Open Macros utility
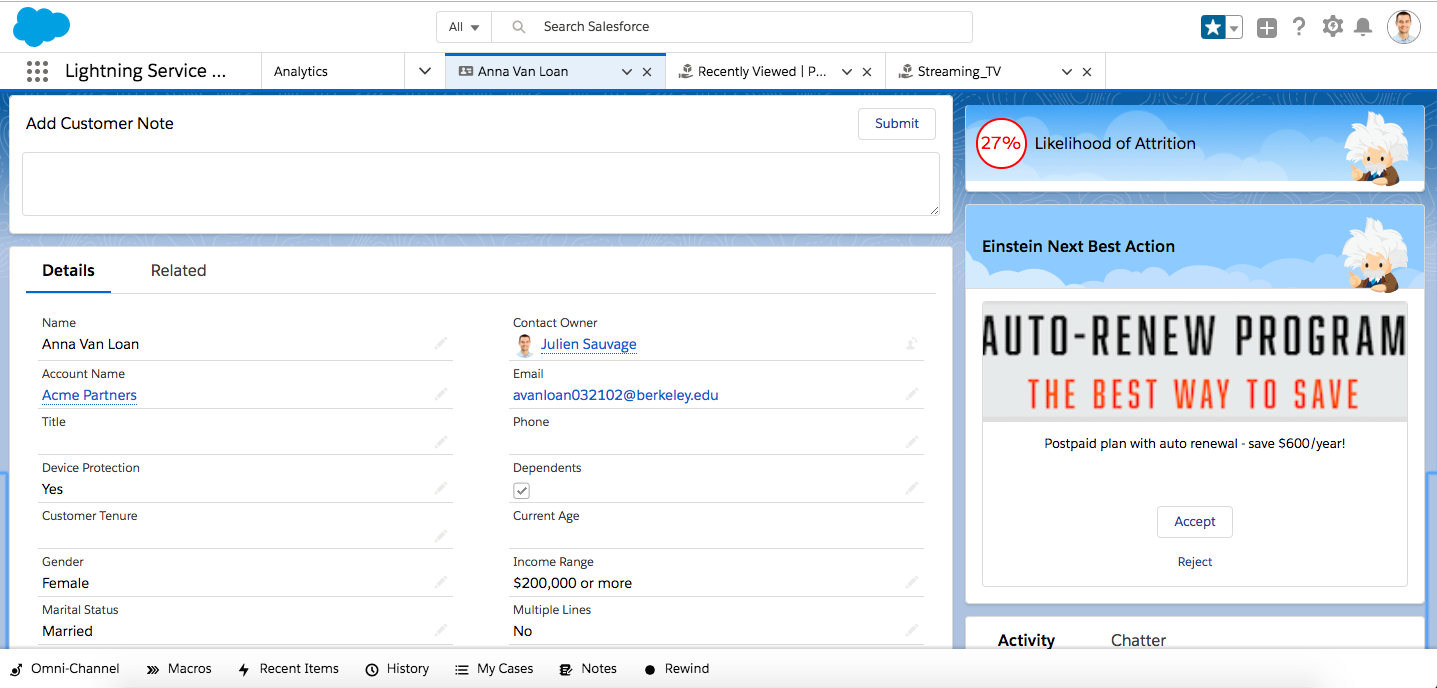1437x688 pixels. [179, 669]
